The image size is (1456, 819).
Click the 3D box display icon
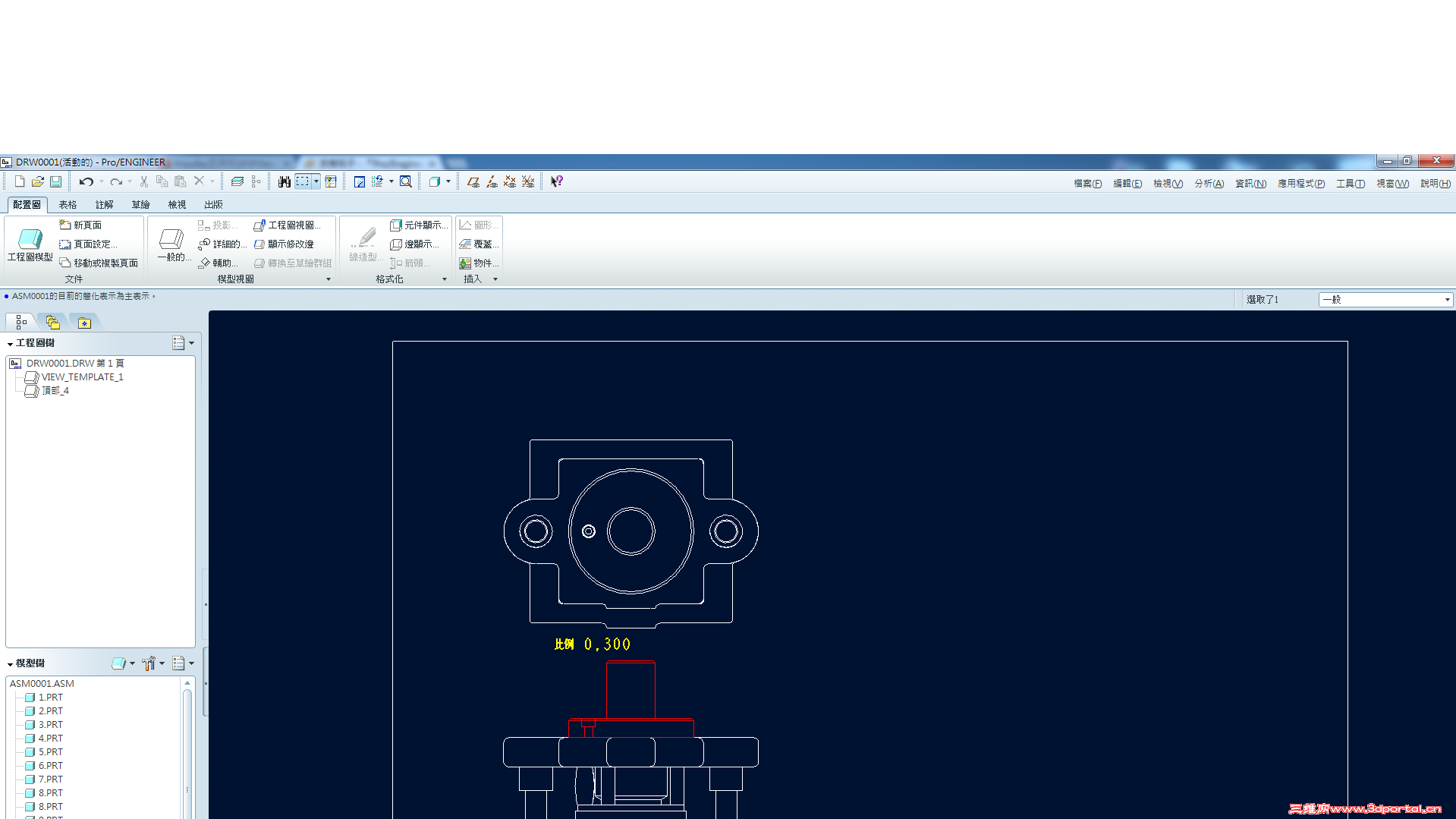click(x=435, y=181)
